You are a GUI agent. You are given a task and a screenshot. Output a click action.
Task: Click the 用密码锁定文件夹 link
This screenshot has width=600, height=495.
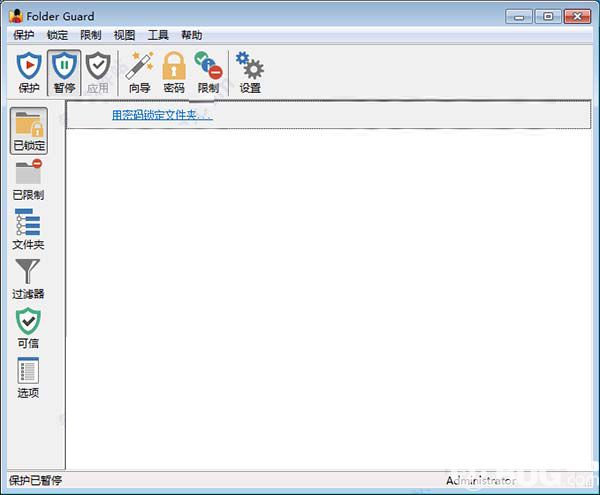(x=162, y=114)
